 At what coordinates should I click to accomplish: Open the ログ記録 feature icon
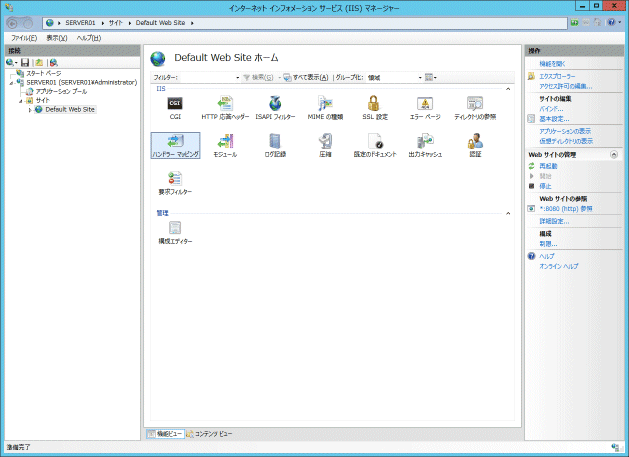275,141
